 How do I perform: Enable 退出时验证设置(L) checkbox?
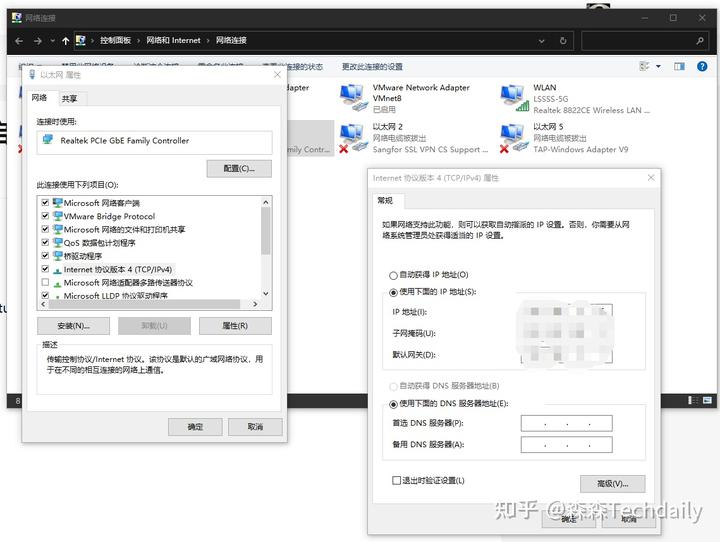coord(396,480)
